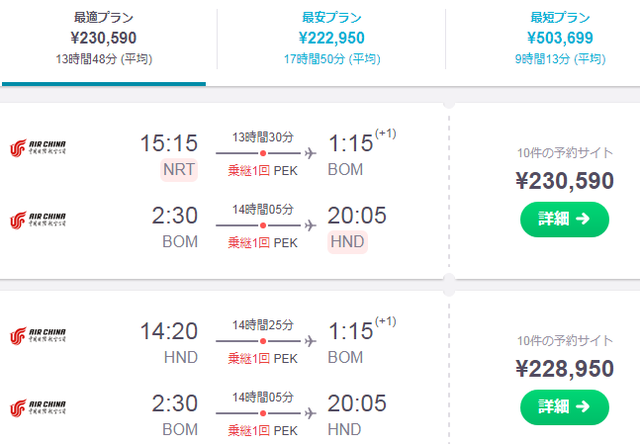Click 詳細 button for ¥230,590 flight
The width and height of the screenshot is (640, 444).
[x=564, y=219]
